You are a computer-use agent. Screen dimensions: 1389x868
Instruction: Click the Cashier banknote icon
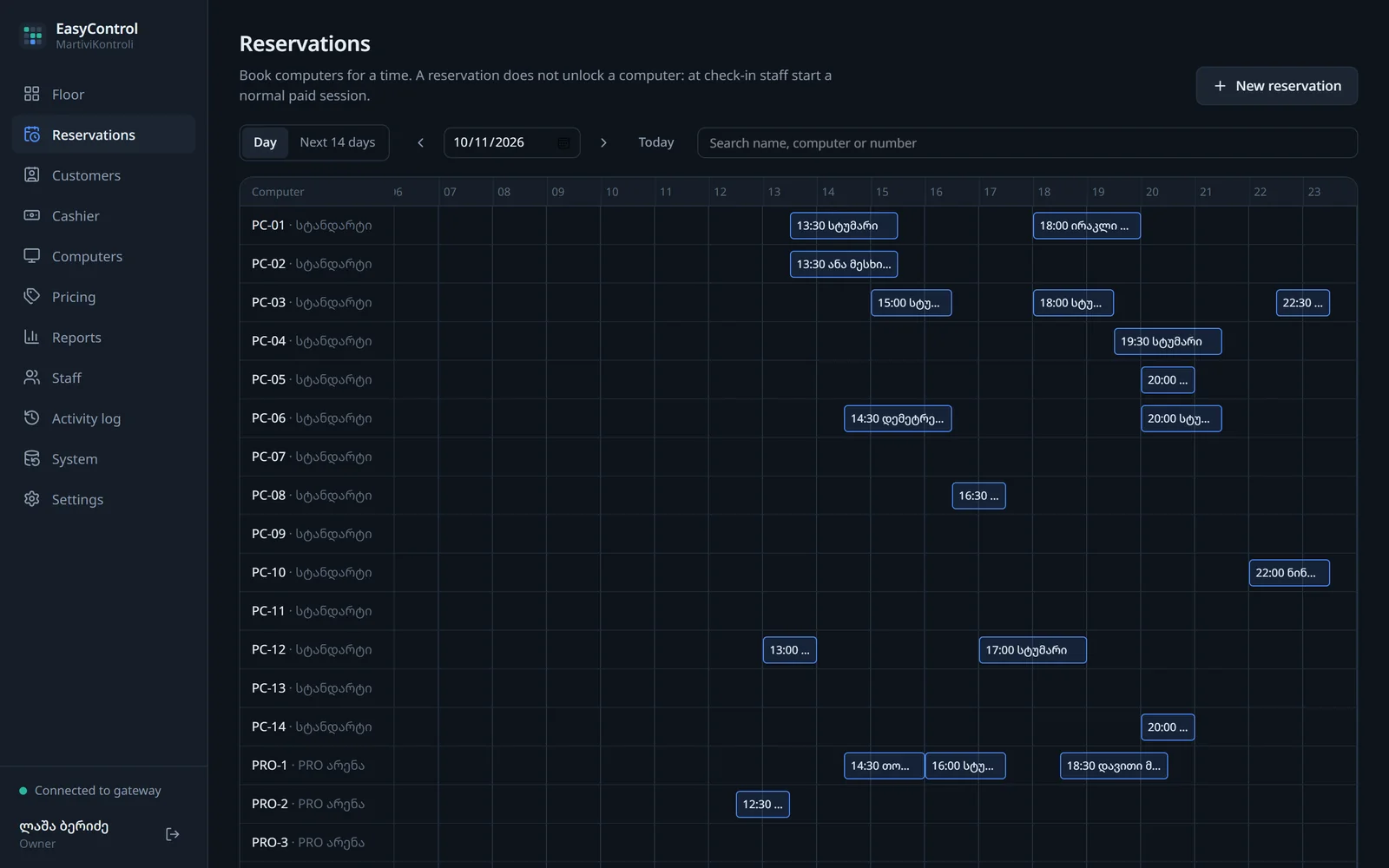[32, 215]
